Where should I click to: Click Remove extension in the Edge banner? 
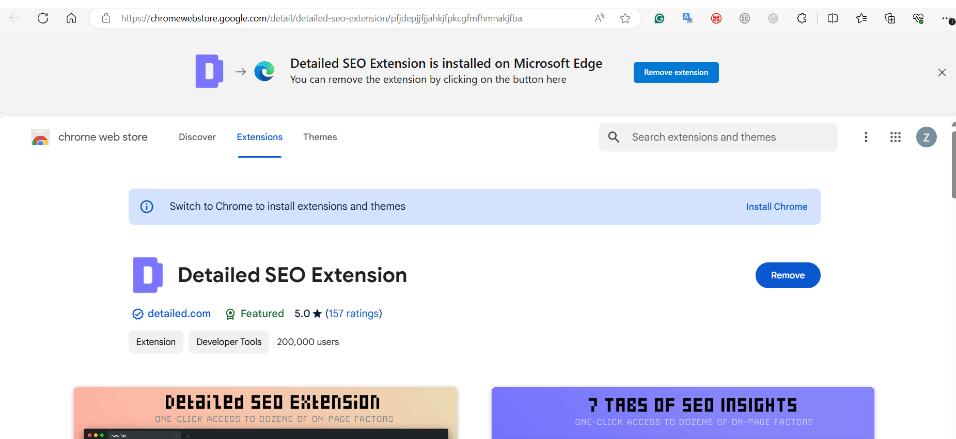point(676,72)
